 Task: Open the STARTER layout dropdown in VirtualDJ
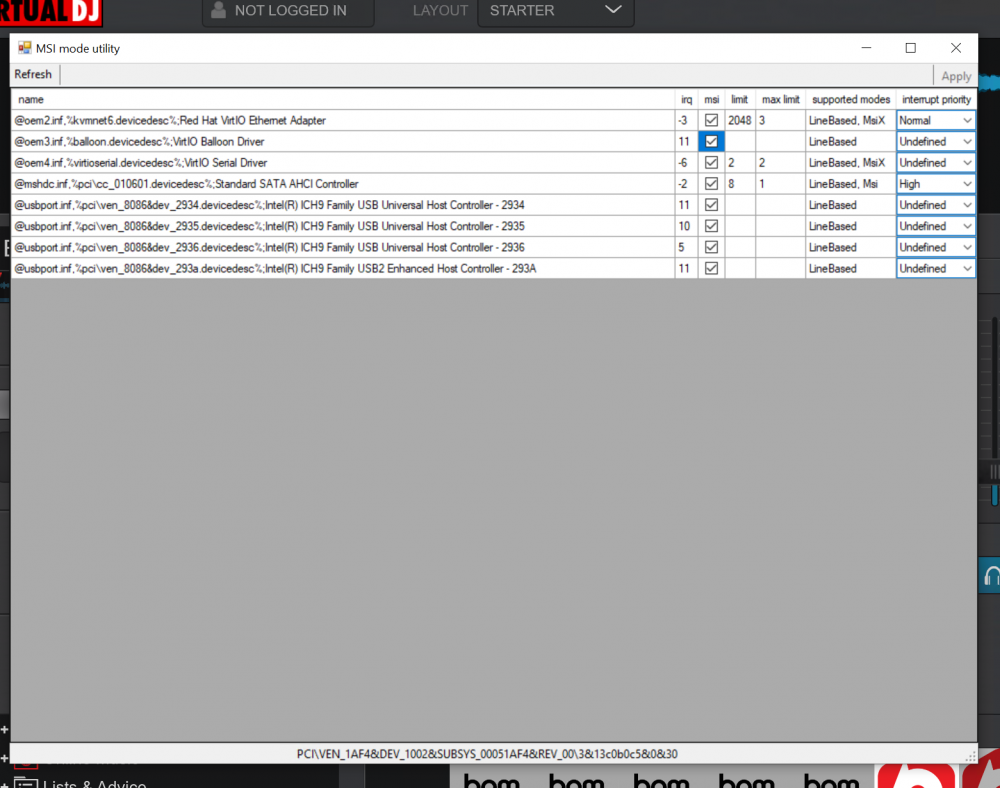coord(555,11)
